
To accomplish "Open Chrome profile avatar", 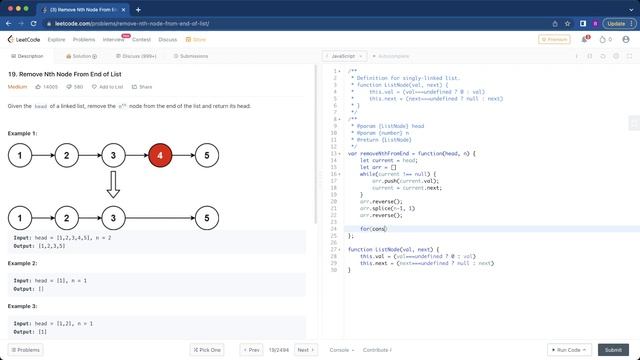I will point(595,24).
